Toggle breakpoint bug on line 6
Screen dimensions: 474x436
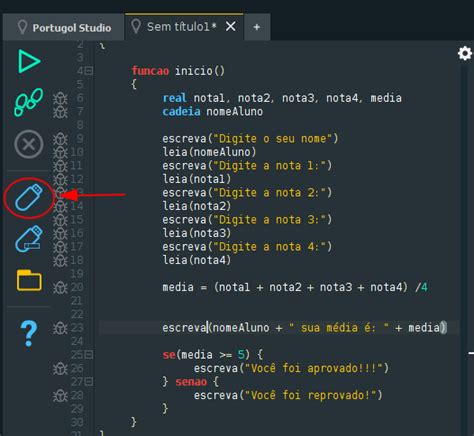[60, 98]
